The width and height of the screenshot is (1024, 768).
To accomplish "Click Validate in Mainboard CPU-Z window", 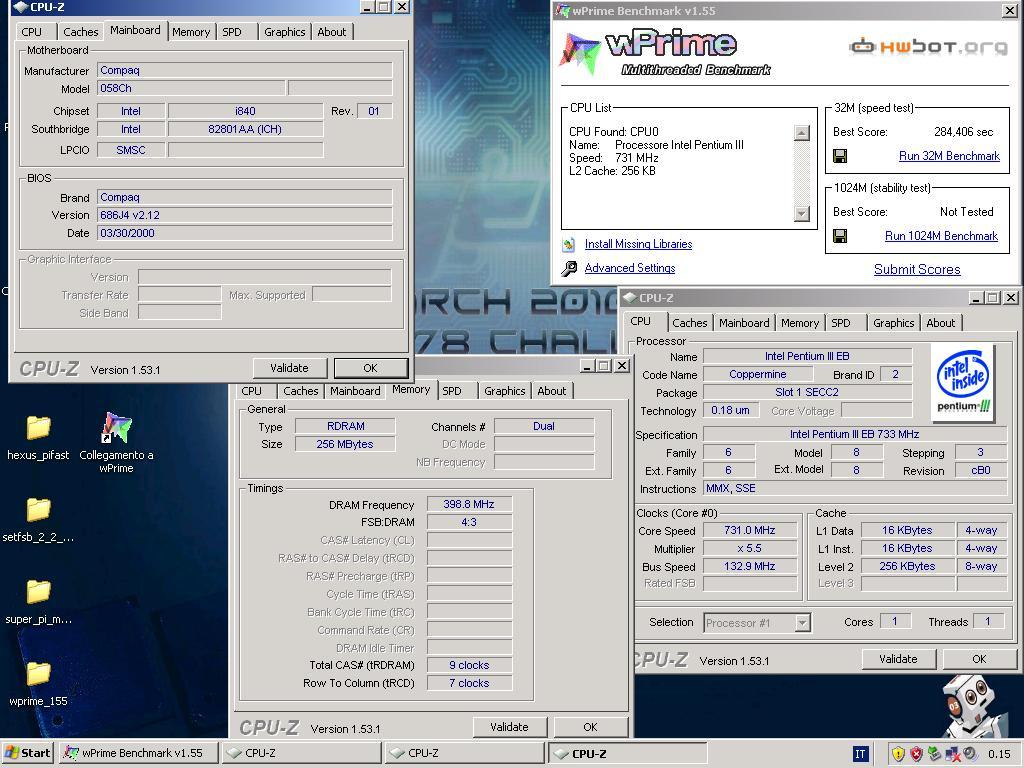I will tap(289, 368).
